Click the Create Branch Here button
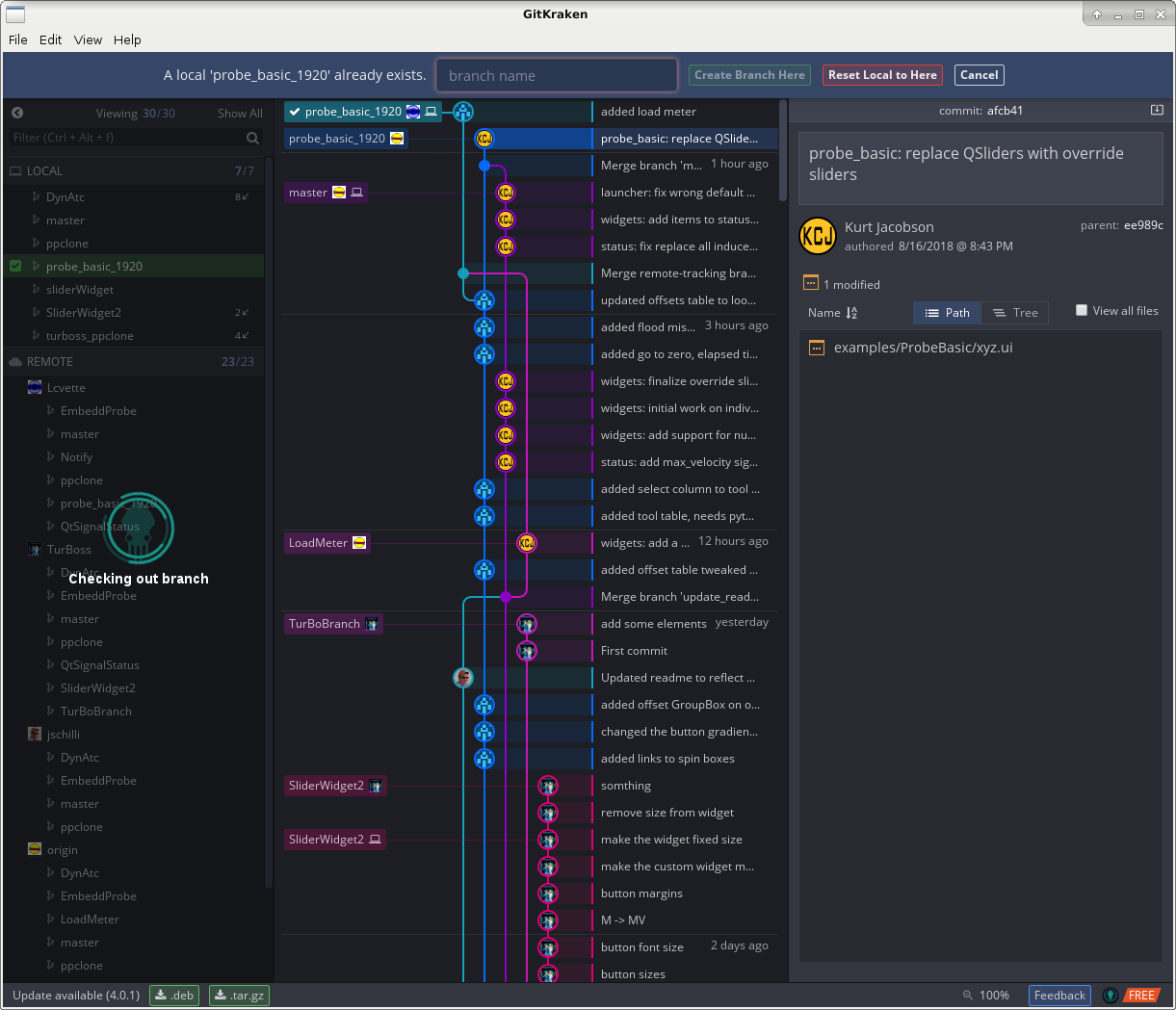1176x1010 pixels. pyautogui.click(x=749, y=75)
